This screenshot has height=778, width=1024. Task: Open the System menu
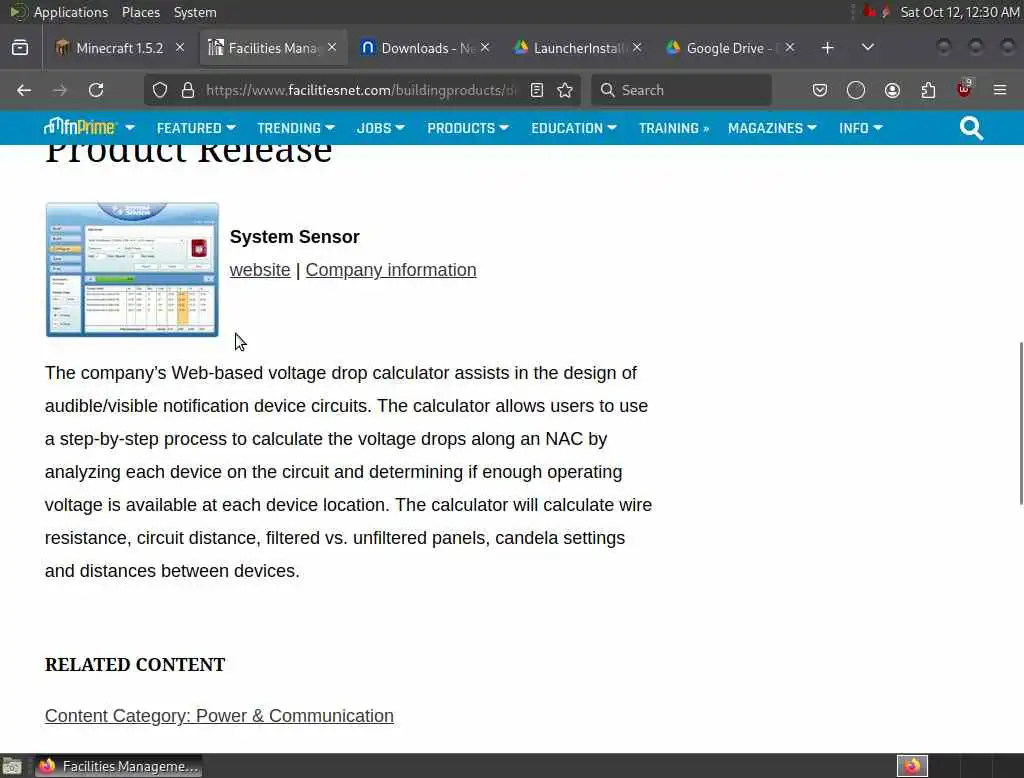point(195,12)
